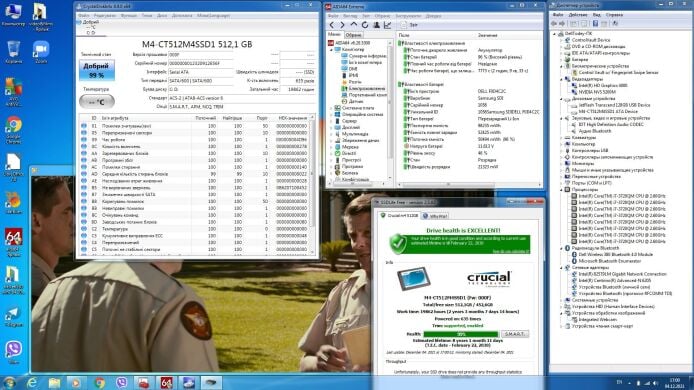694x390 pixels.
Task: Open CrystalDiskInfo Language menu
Action: click(x=213, y=15)
